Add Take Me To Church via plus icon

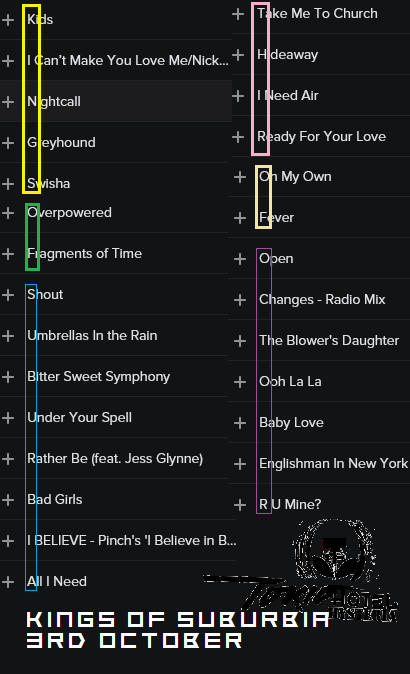coord(238,14)
